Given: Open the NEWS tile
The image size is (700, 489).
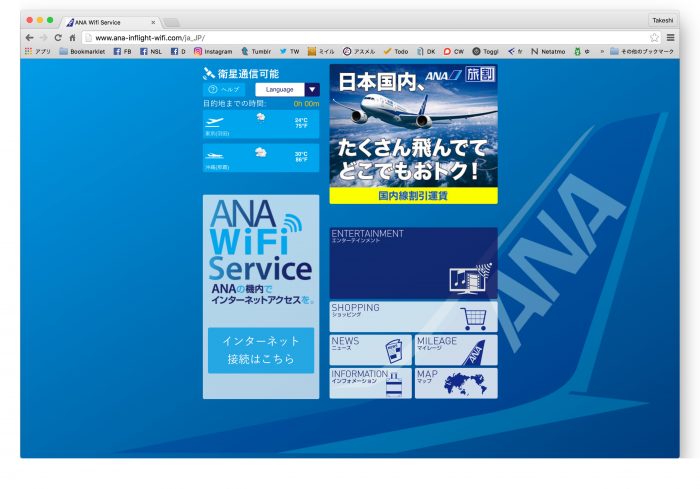Looking at the screenshot, I should 370,350.
